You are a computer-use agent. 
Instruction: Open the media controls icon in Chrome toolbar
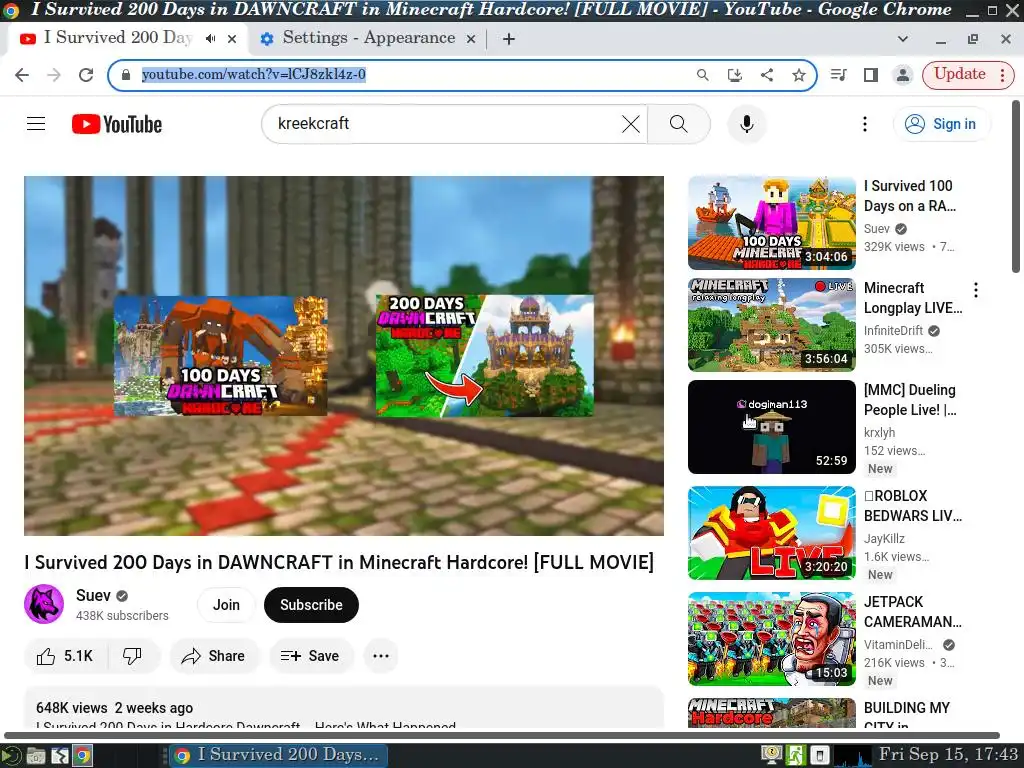tap(839, 74)
